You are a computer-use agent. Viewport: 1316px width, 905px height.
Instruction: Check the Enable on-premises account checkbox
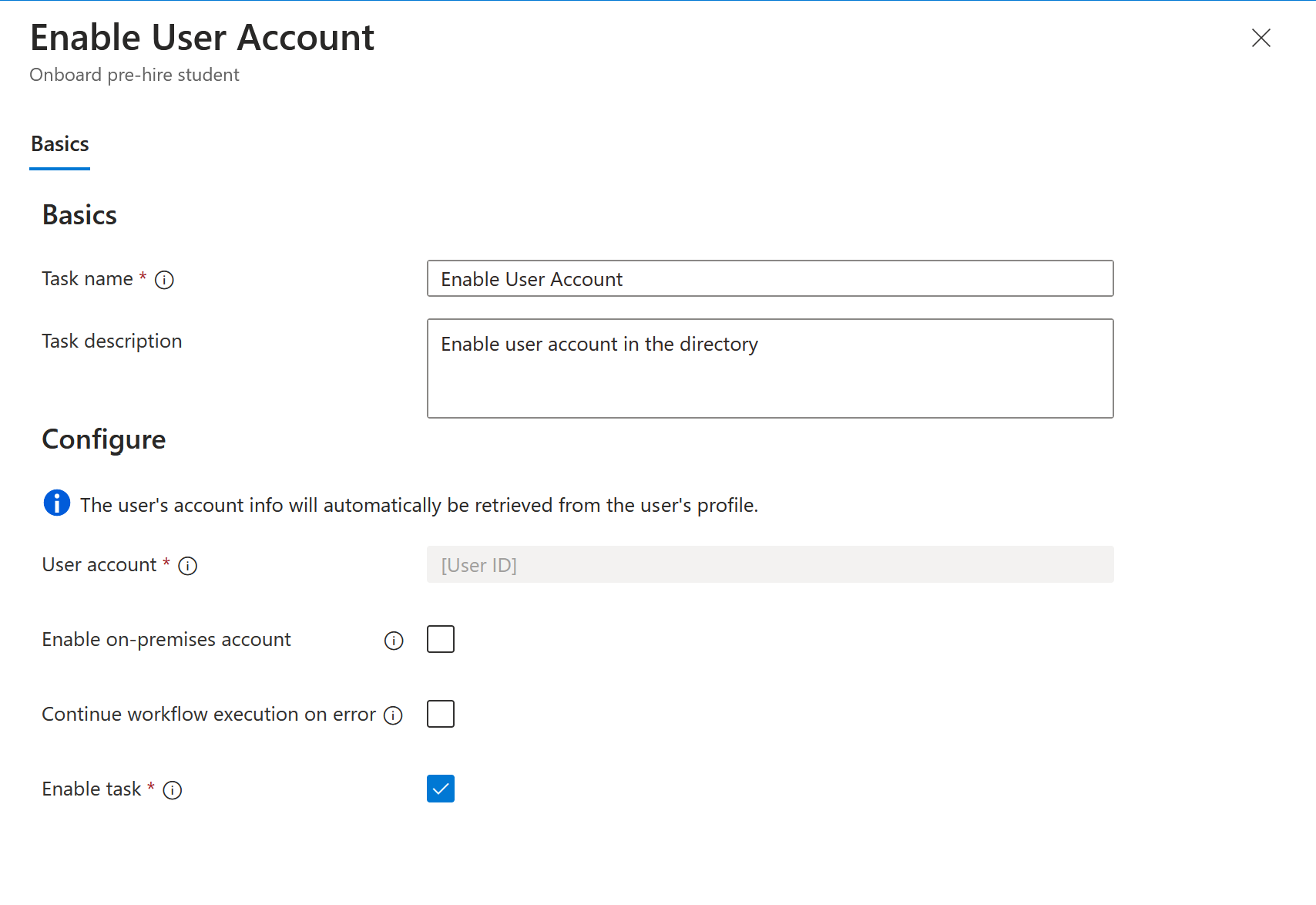440,638
